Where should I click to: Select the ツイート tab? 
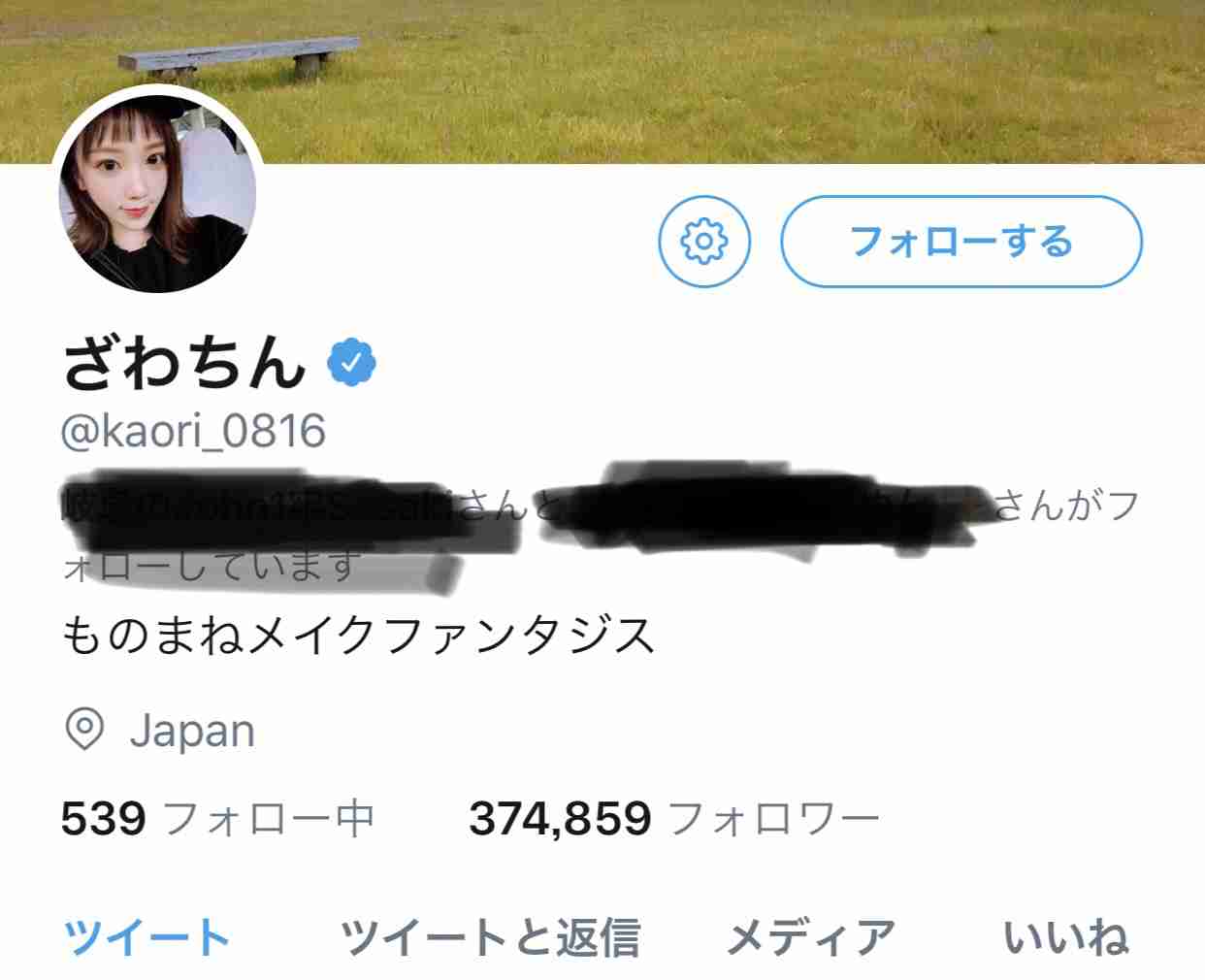tap(147, 937)
